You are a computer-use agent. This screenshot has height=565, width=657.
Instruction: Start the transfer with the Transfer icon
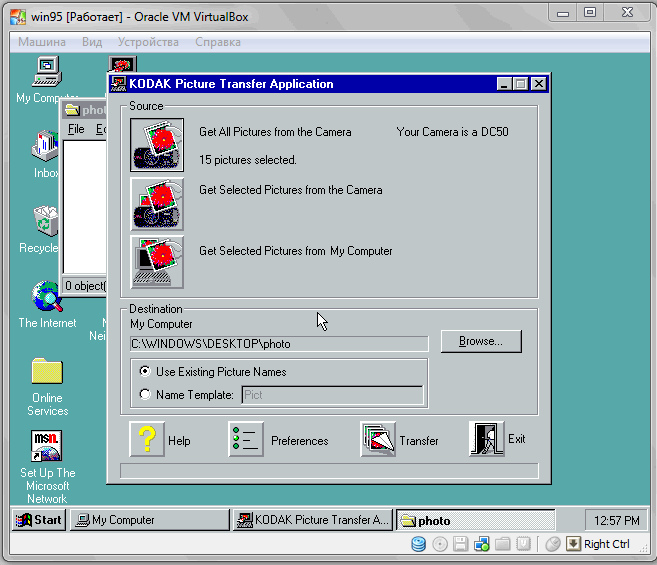[378, 439]
